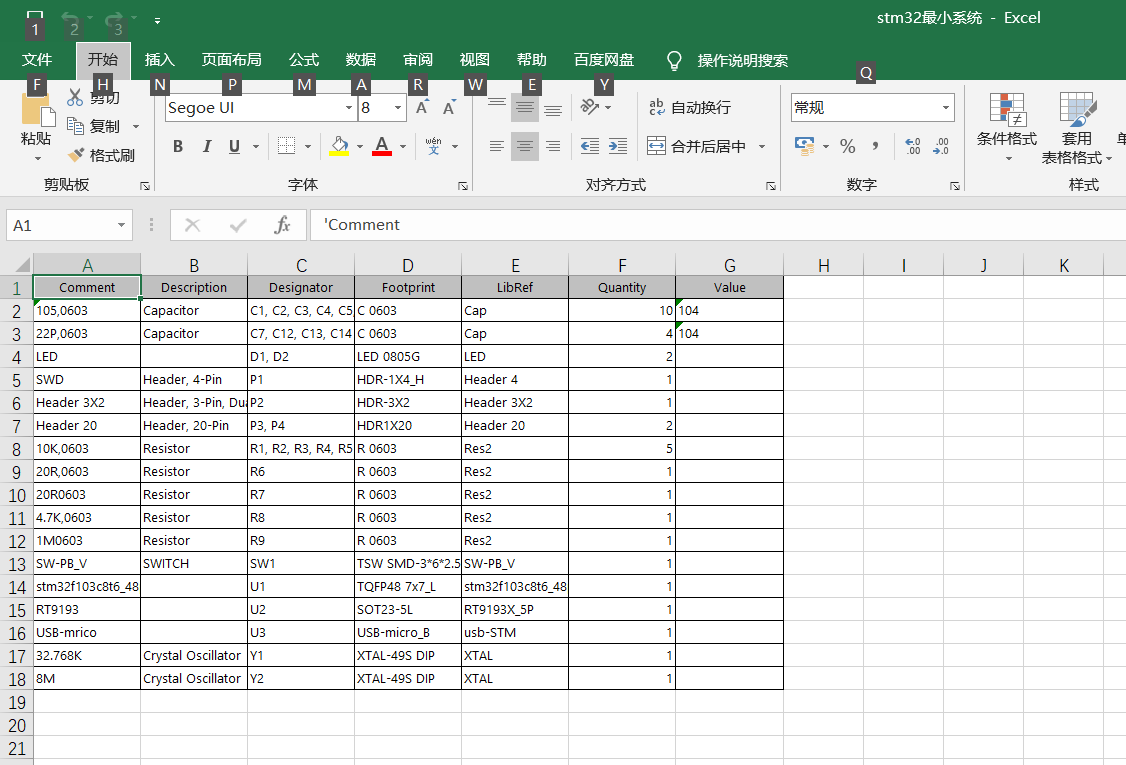Activate the Format Painter (格式刷)
Screen dimensions: 1126x765
(x=101, y=155)
